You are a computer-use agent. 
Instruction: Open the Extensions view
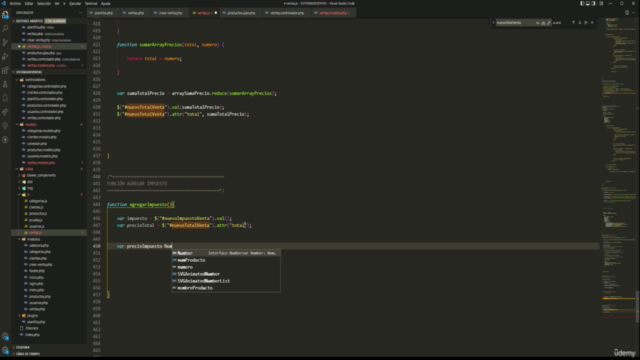pos(5,70)
